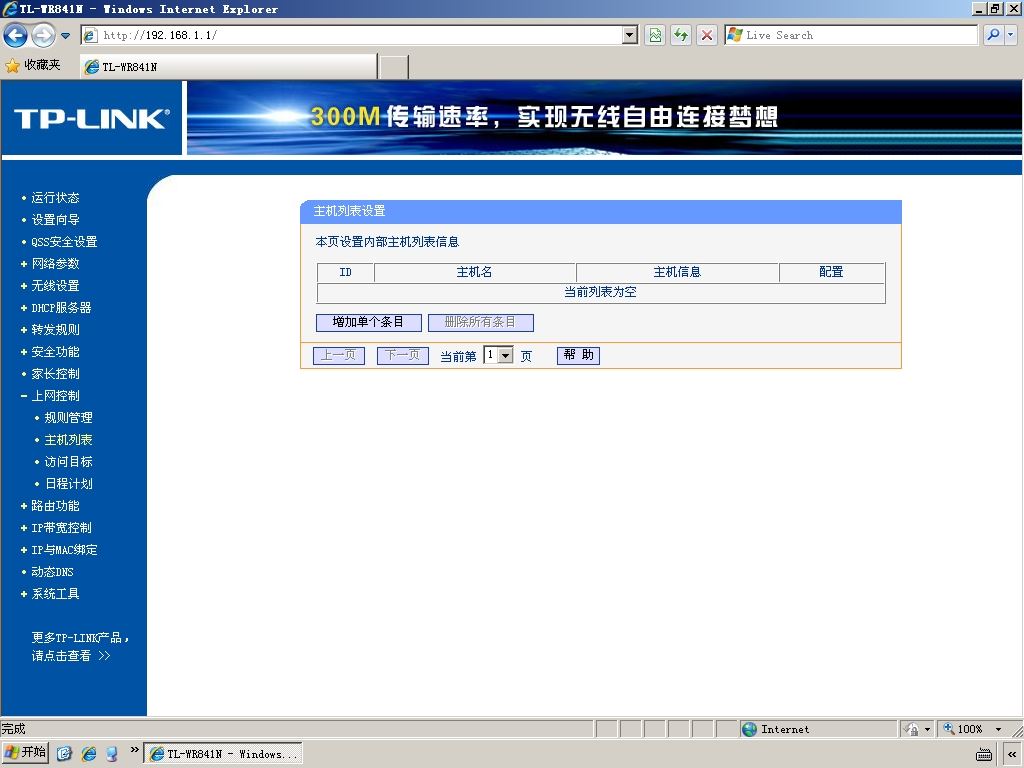This screenshot has width=1024, height=768.
Task: Open a new blank tab
Action: click(394, 67)
